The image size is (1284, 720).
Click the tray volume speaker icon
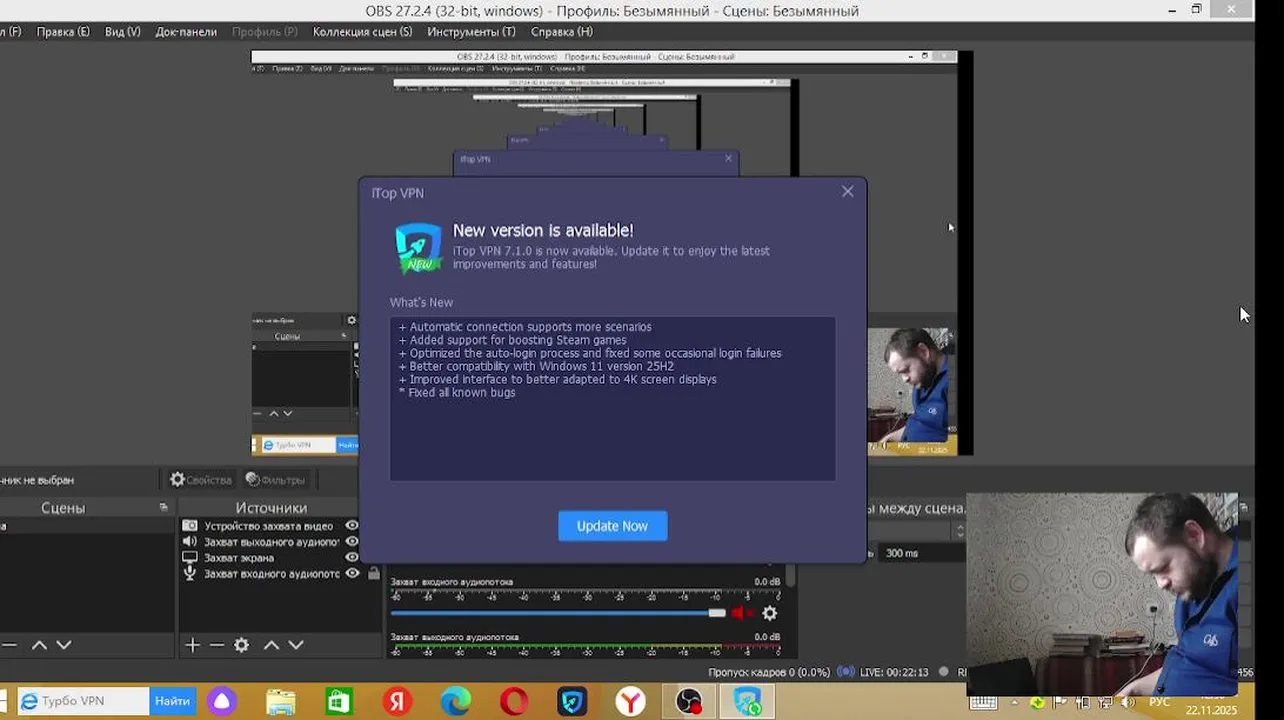tap(1127, 702)
